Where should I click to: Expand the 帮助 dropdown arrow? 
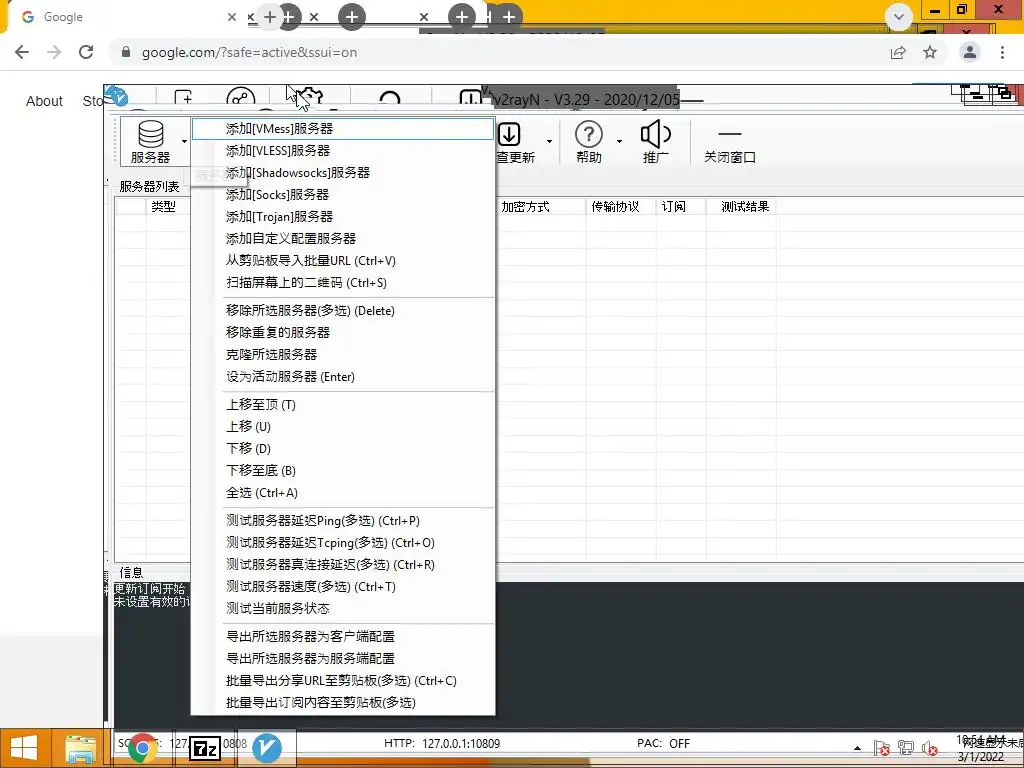(619, 141)
